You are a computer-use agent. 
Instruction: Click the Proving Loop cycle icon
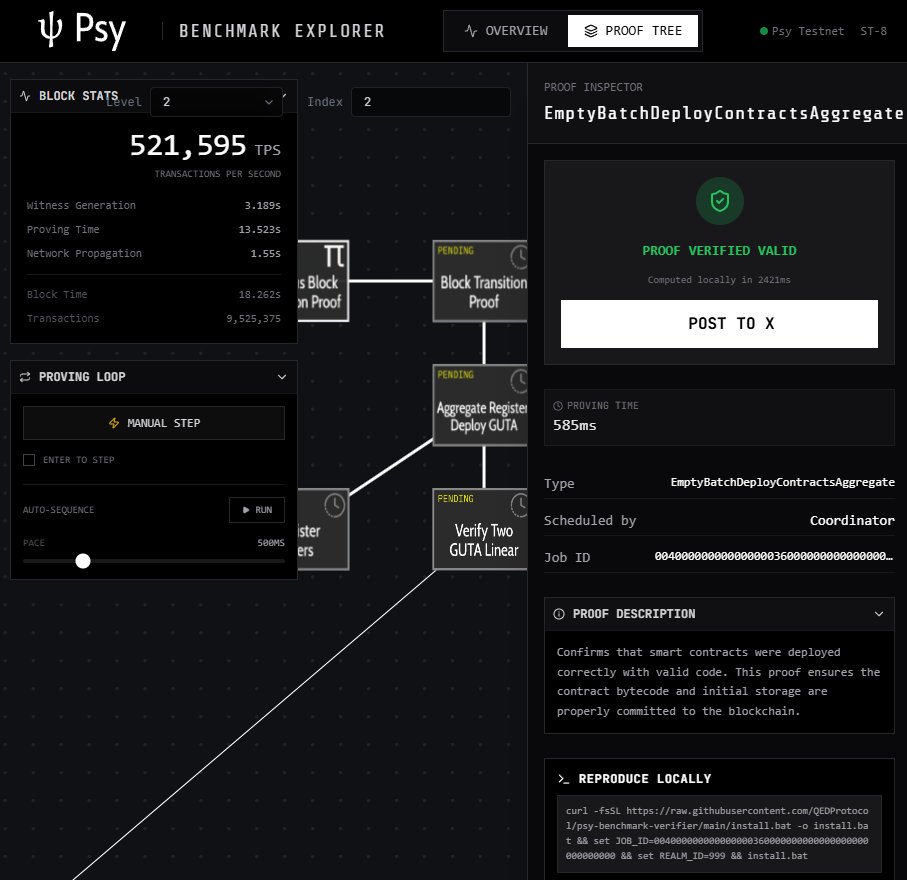tap(25, 377)
